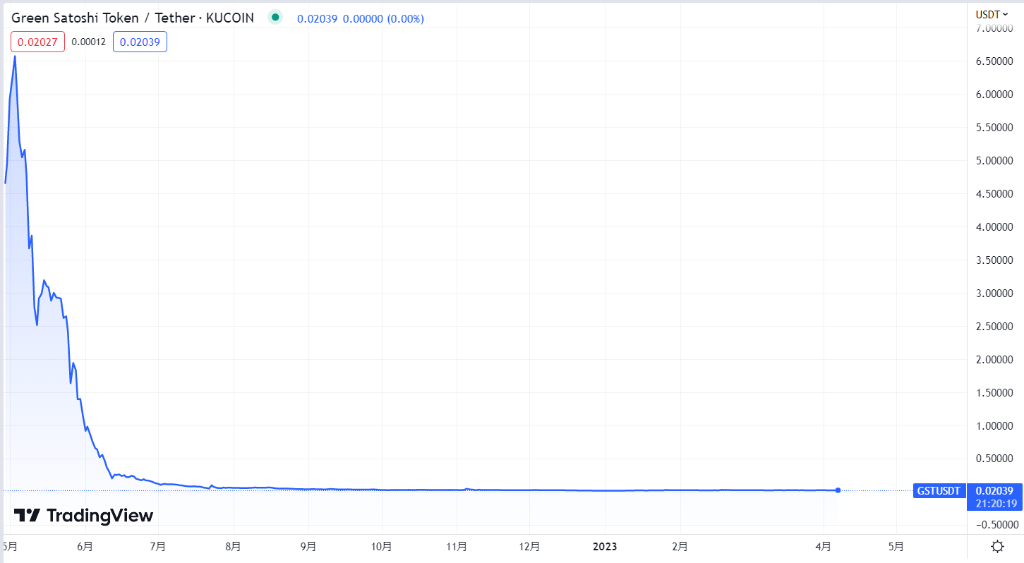Click the green market status dot
1024x563 pixels.
point(276,18)
